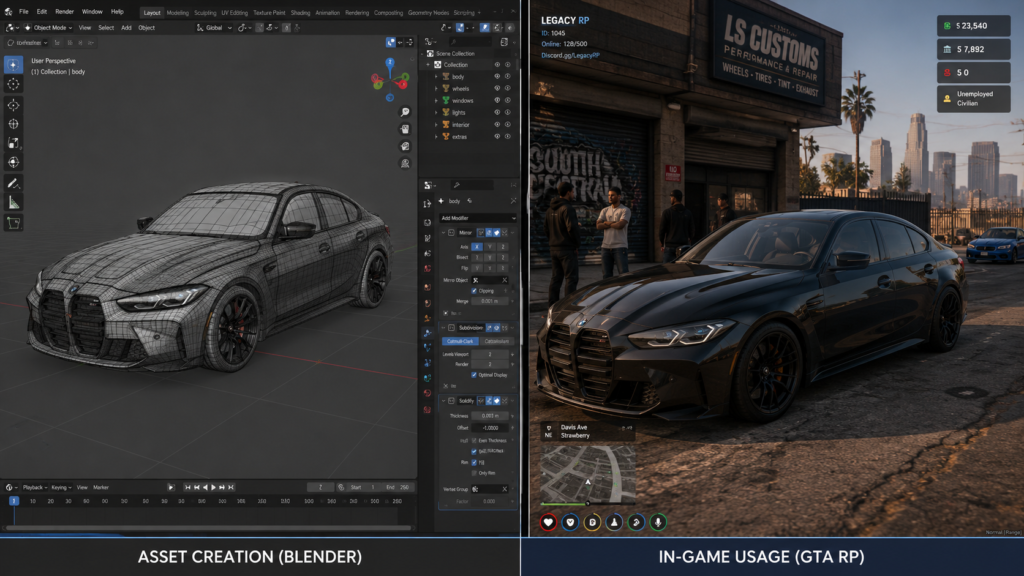This screenshot has height=576, width=1024.
Task: Expand the wheels collection in outliner
Action: click(436, 88)
